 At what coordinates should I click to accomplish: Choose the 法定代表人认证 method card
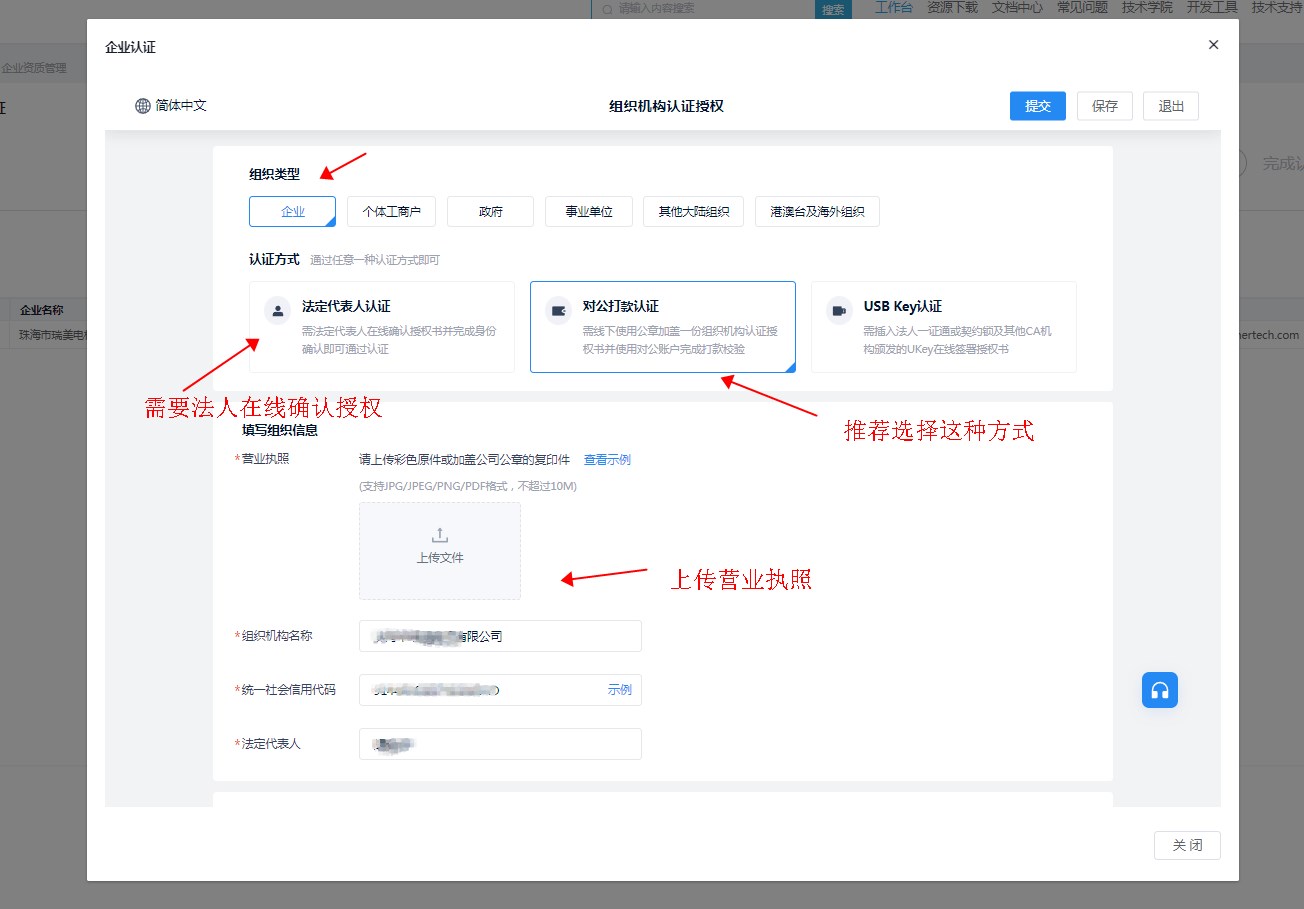pyautogui.click(x=382, y=327)
